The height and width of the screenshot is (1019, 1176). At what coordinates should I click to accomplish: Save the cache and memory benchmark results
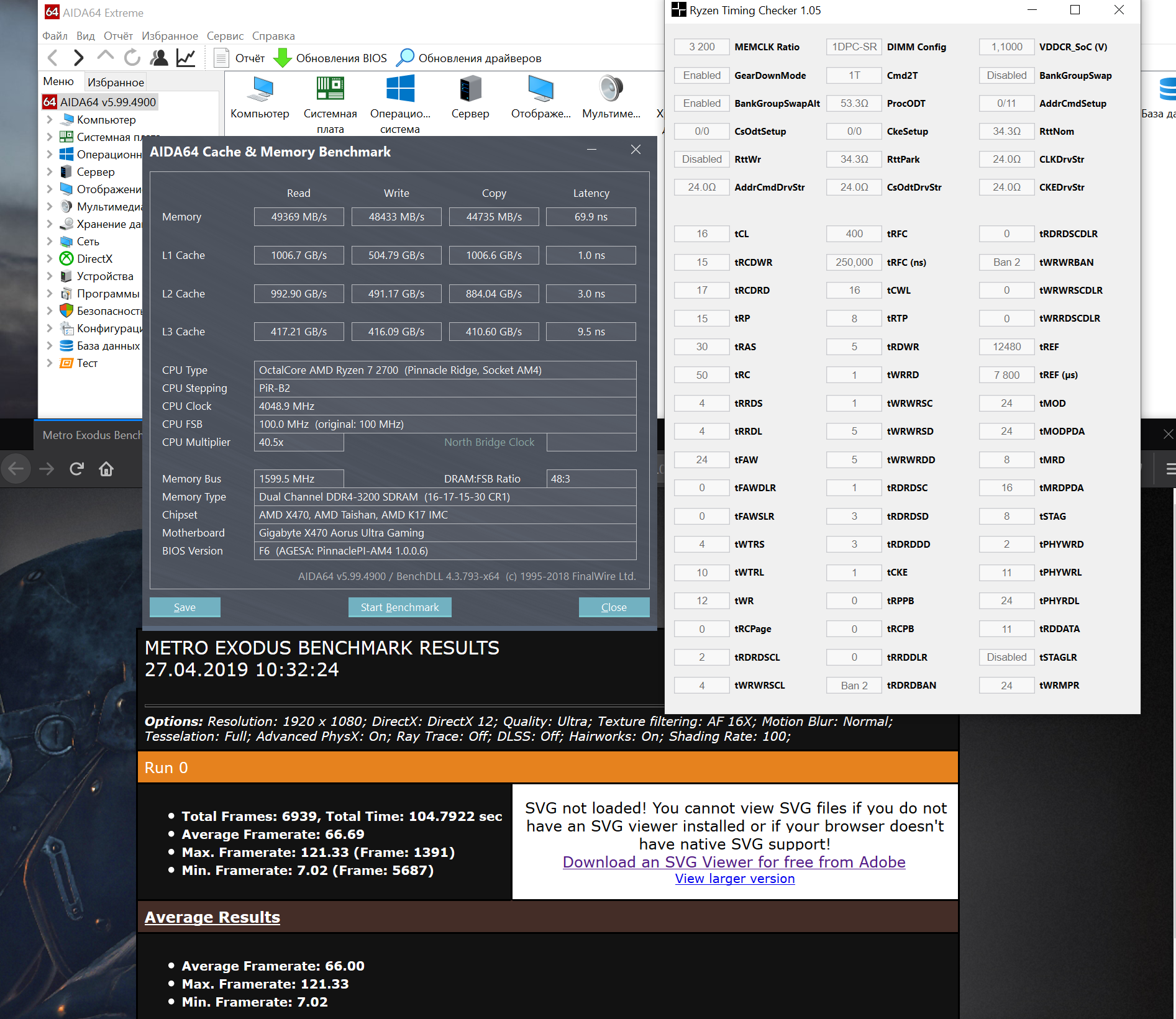pyautogui.click(x=185, y=607)
